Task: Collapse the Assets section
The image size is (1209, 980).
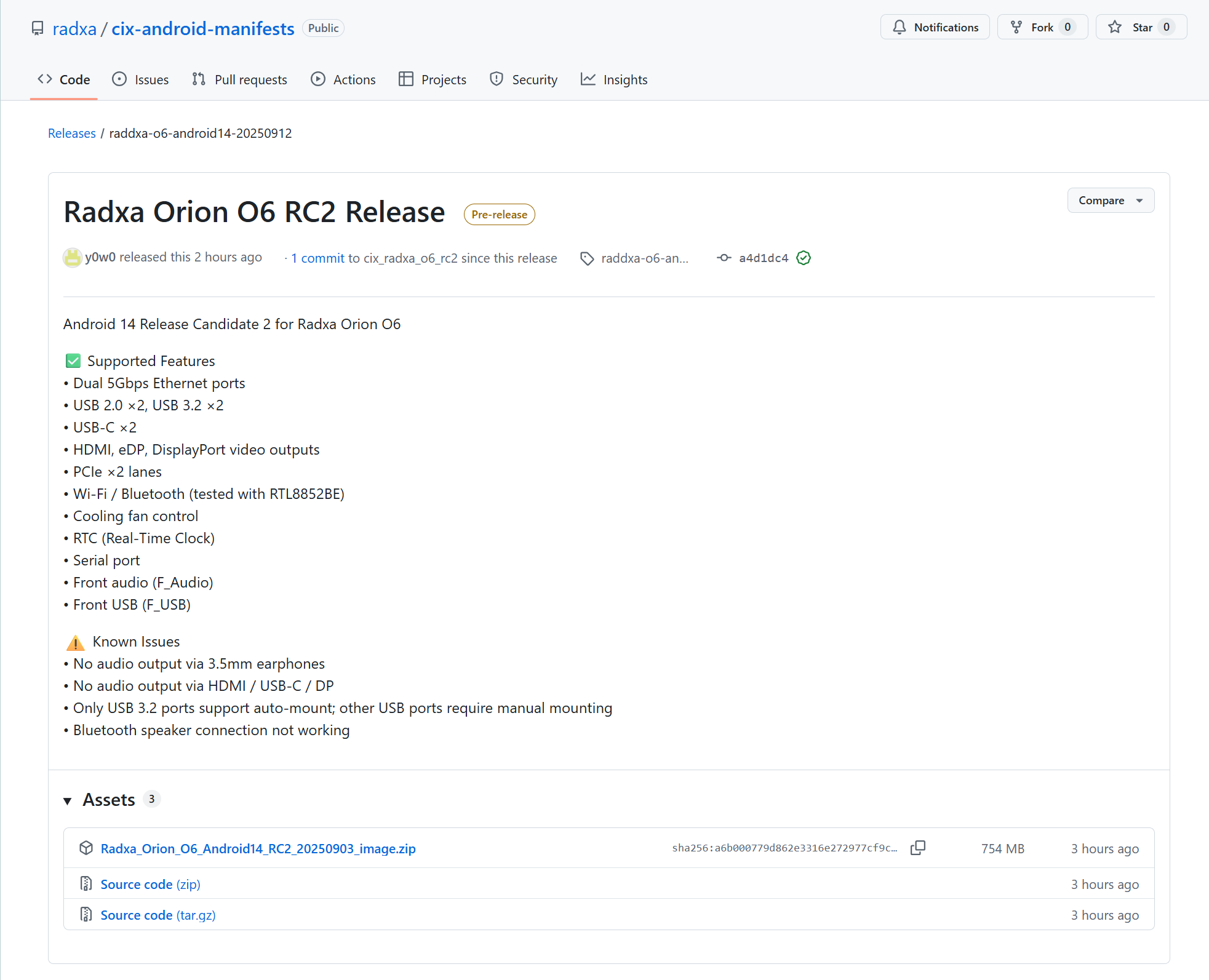Action: click(68, 800)
